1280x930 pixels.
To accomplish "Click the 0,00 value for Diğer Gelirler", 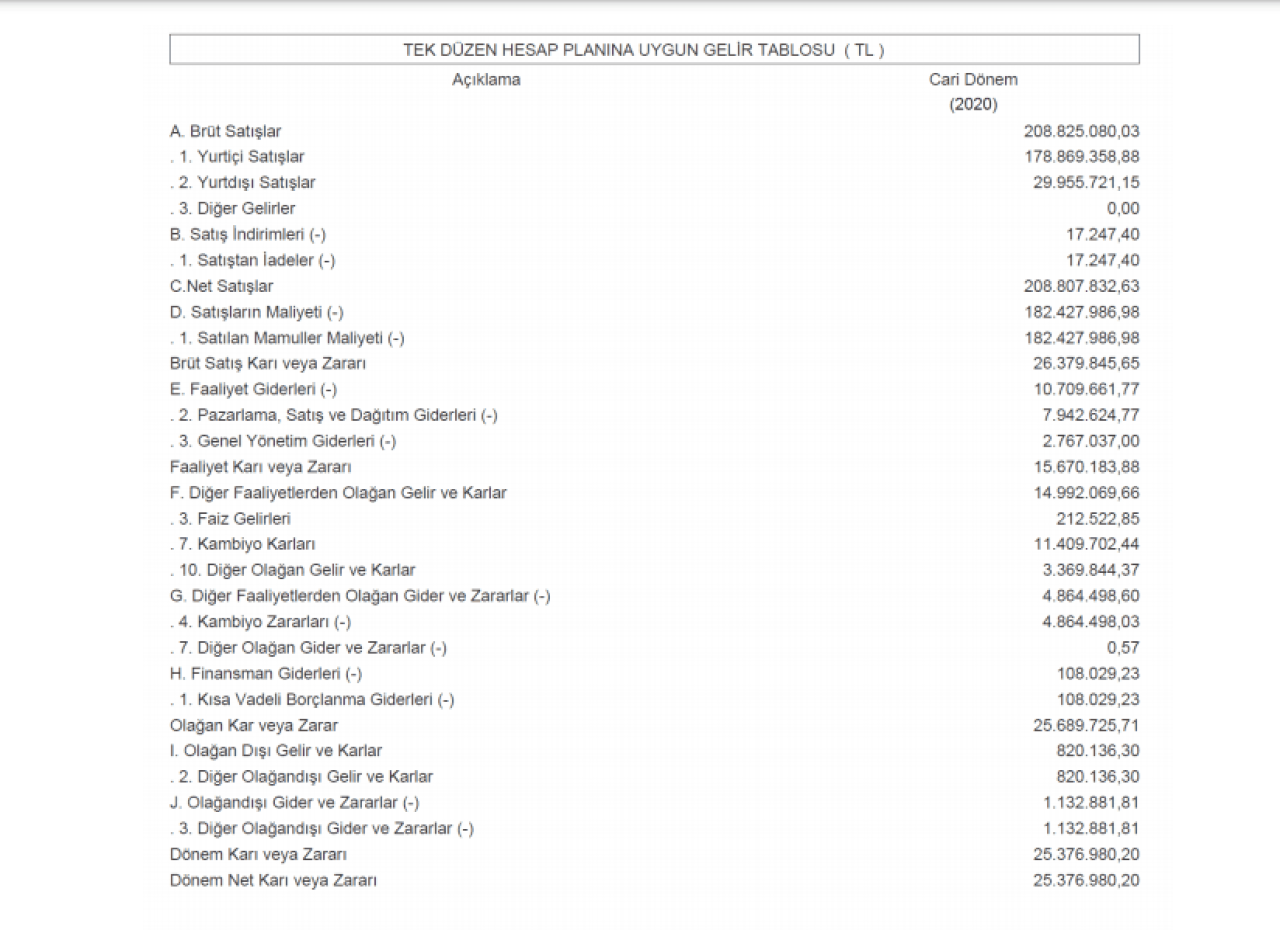I will (1124, 209).
